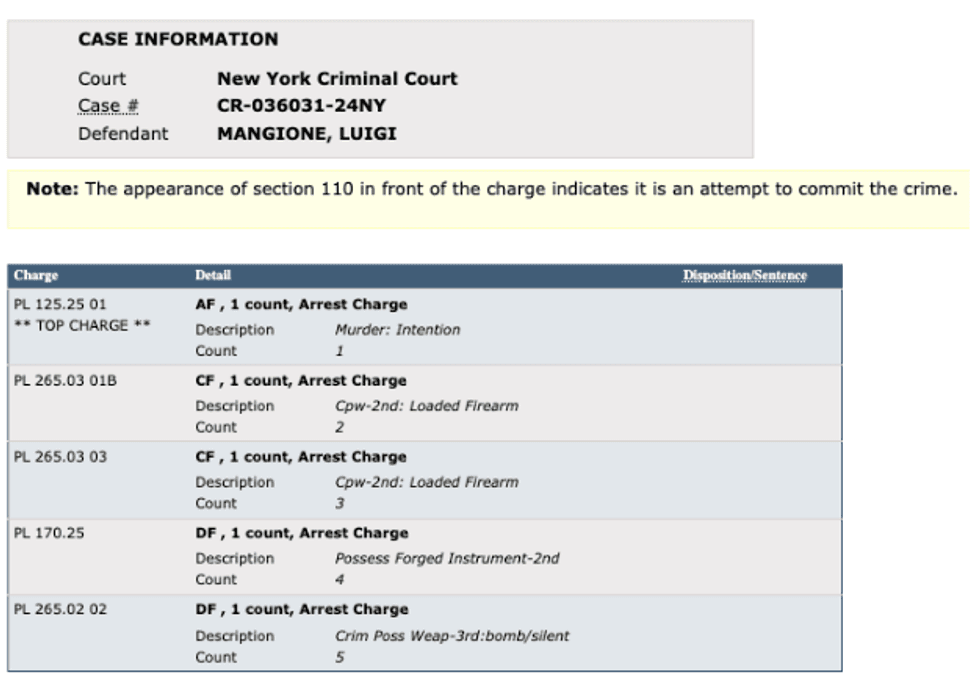Screen dimensions: 980x695
Task: Click New York Criminal Court text
Action: click(337, 79)
